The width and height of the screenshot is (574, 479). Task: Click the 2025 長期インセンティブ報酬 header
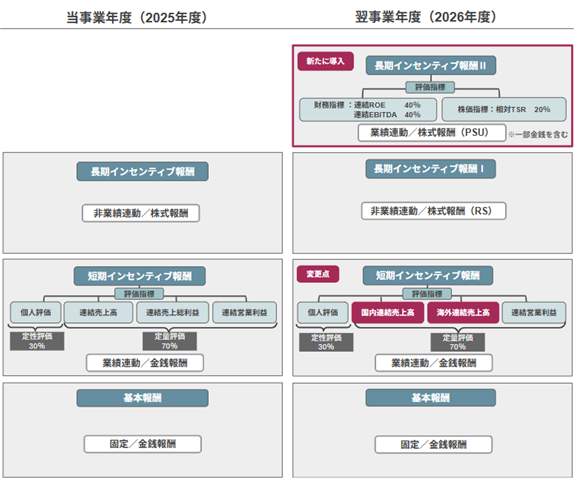[x=142, y=171]
